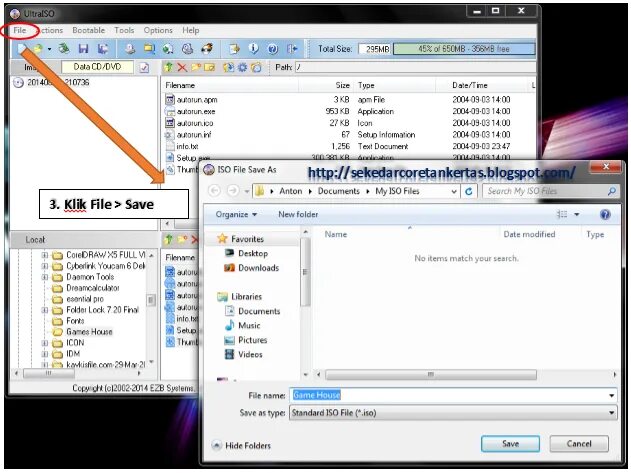Click Add Files icon in image pane toolbar
The image size is (631, 473).
pos(228,67)
